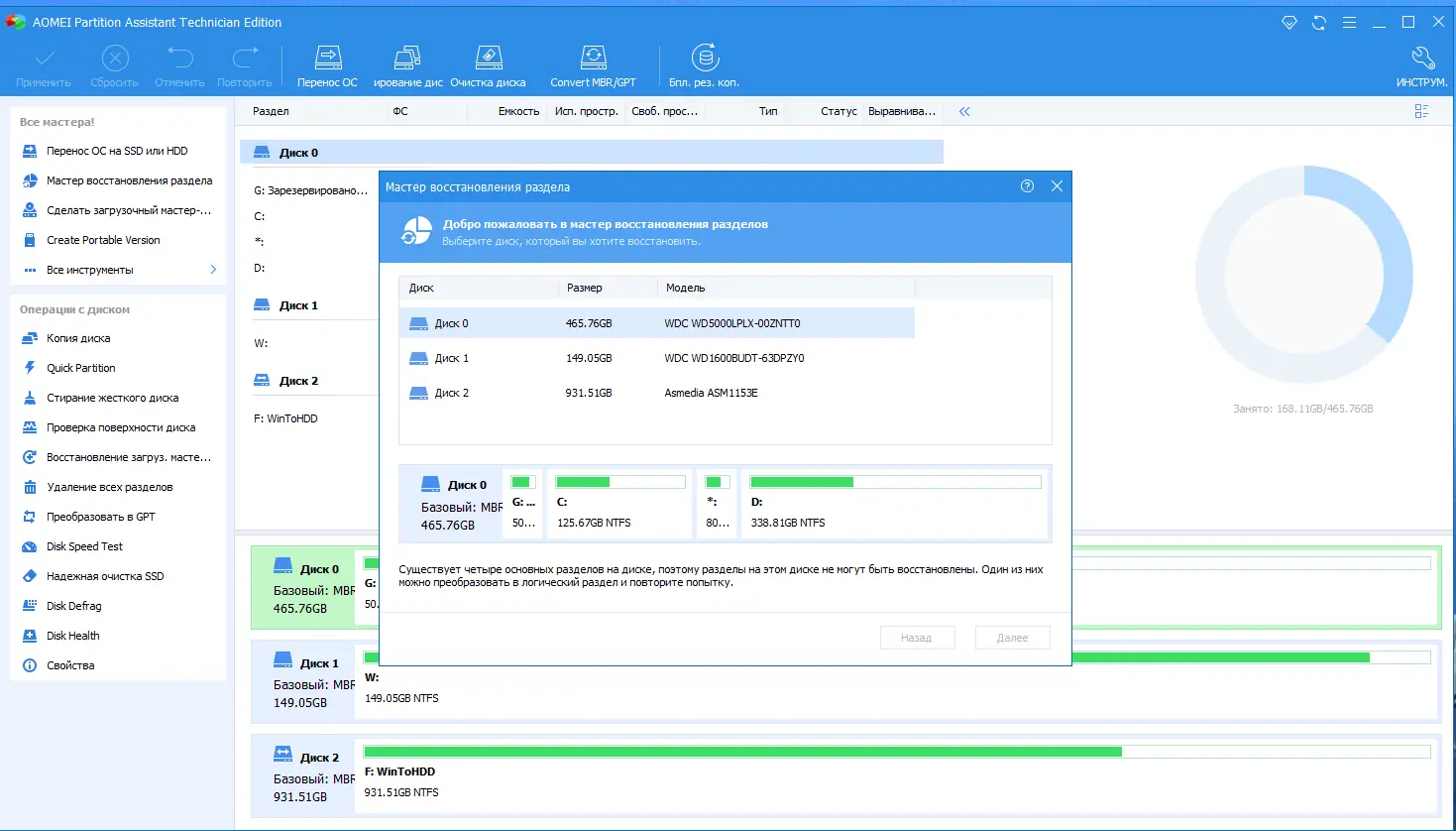
Task: Open the hamburger menu in title bar
Action: [x=1349, y=22]
